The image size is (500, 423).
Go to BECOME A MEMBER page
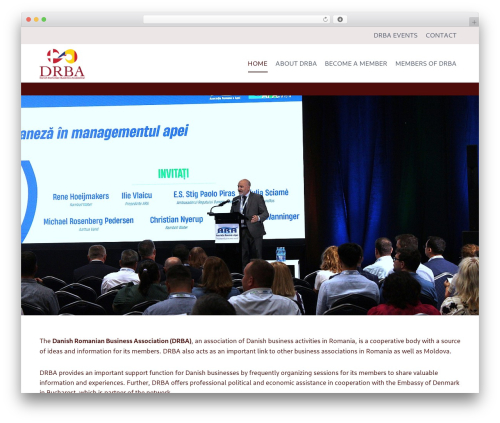click(x=356, y=64)
